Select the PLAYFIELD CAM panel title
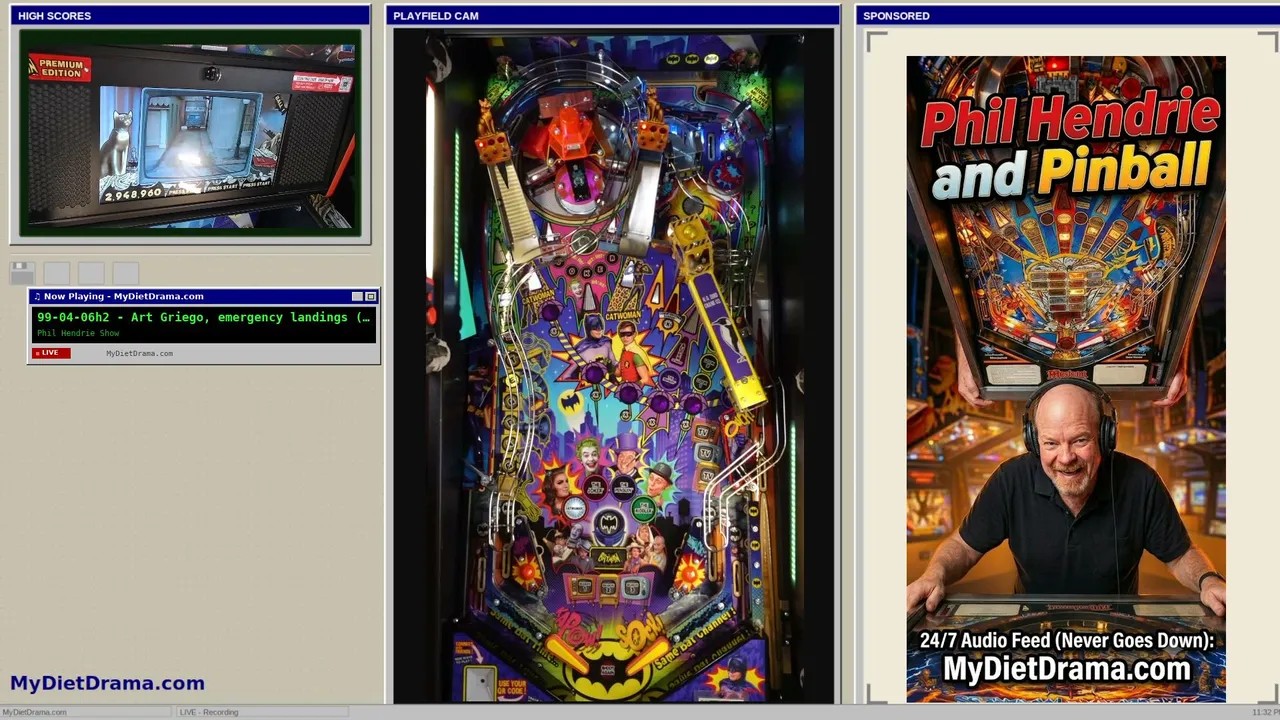The height and width of the screenshot is (720, 1280). 436,16
